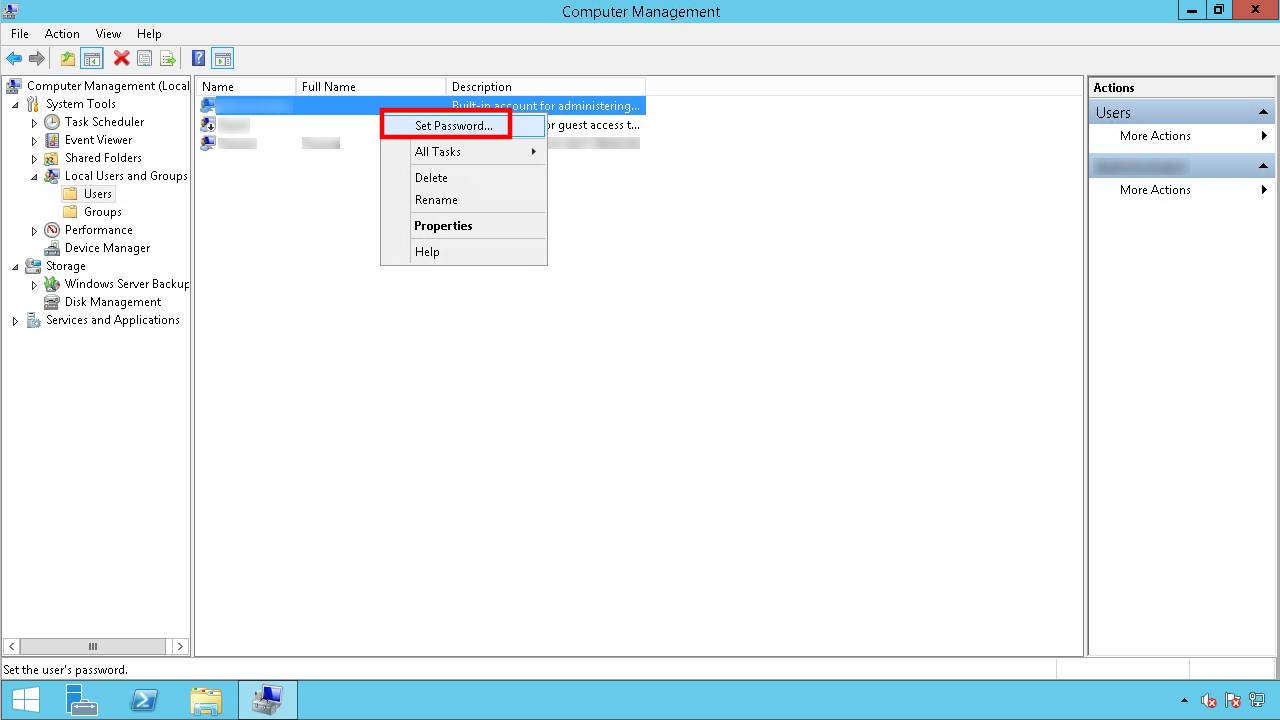
Task: Toggle Show/Hide Console Tree toolbar icon
Action: (x=91, y=59)
